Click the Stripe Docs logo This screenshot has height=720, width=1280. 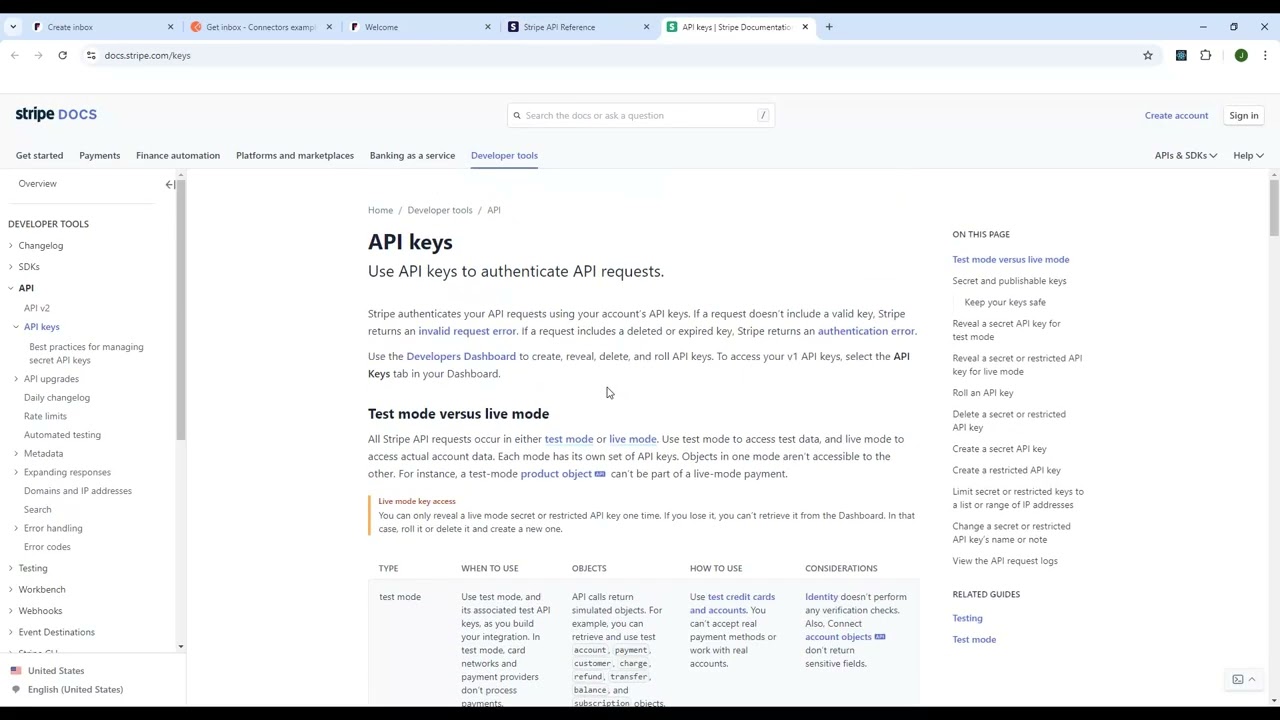[x=56, y=114]
